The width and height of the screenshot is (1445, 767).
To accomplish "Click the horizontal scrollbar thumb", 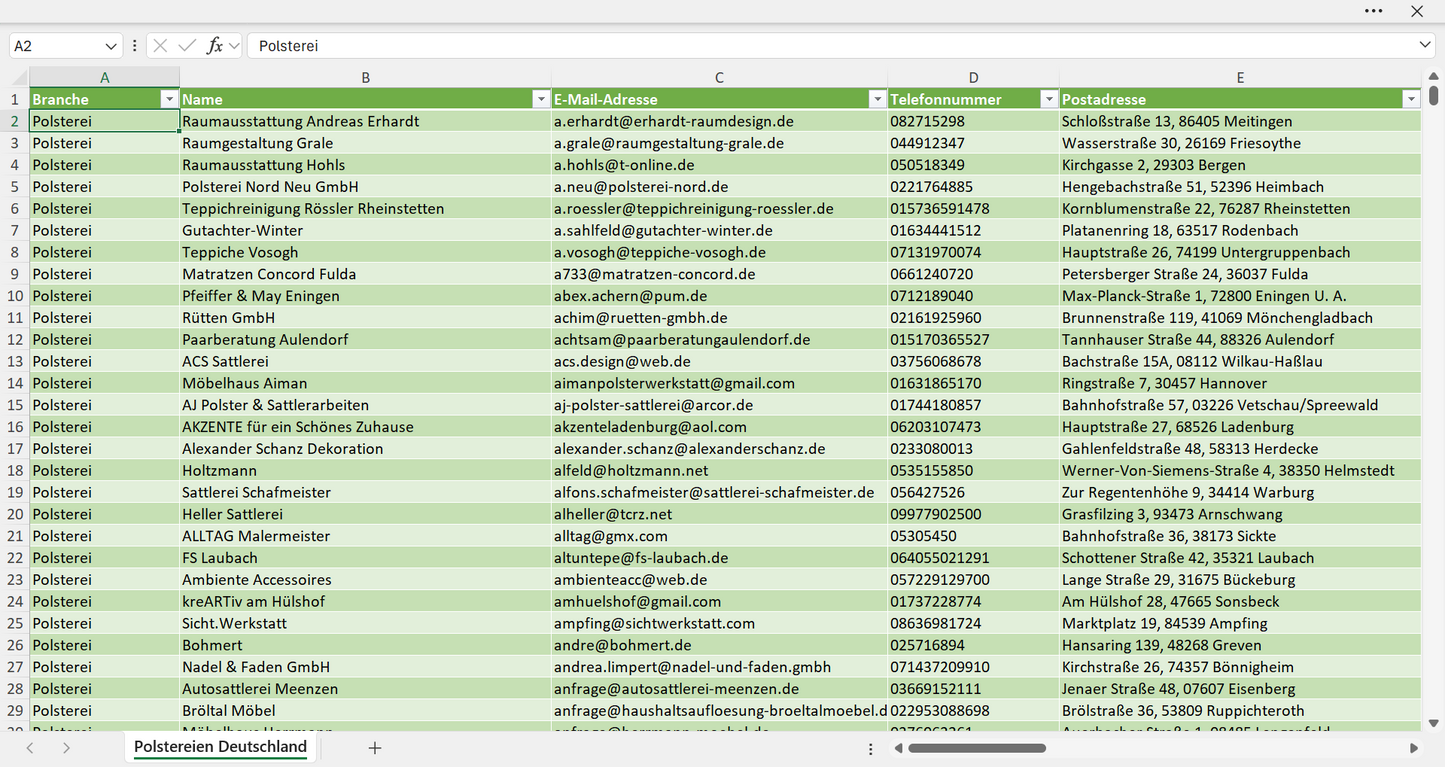I will pos(976,748).
